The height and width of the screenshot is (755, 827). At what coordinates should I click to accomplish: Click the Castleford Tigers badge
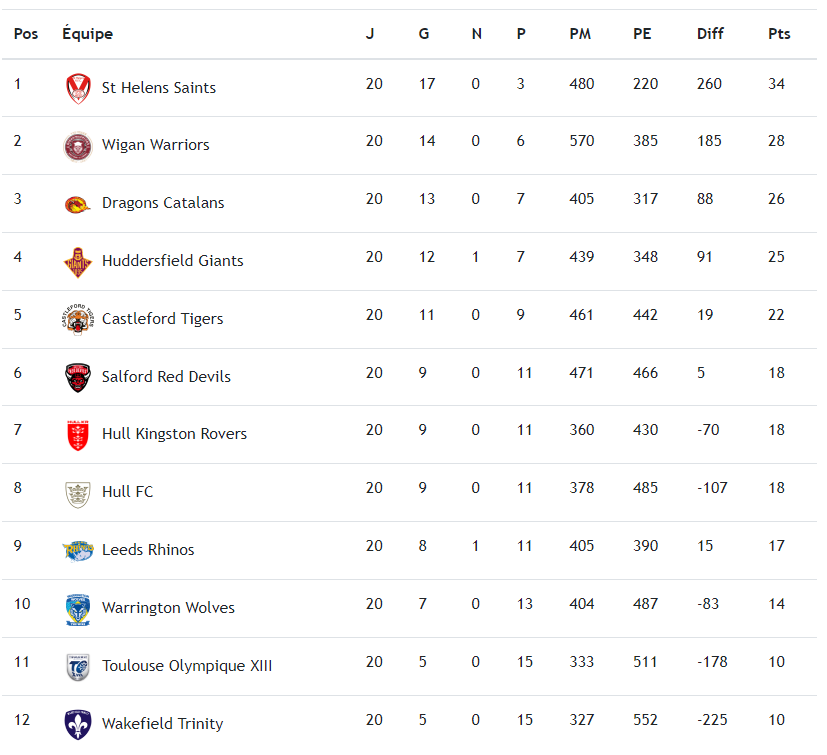point(78,319)
